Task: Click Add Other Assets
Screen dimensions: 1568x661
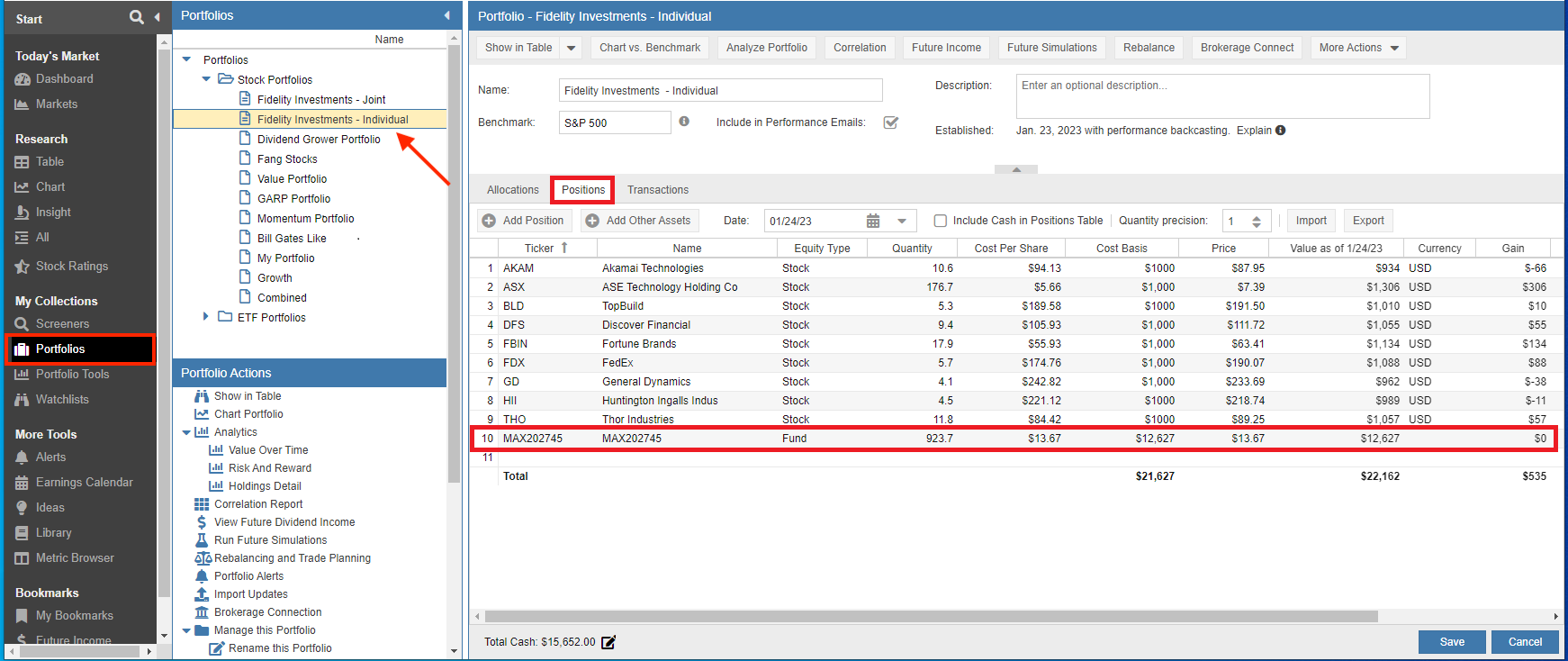Action: point(638,221)
